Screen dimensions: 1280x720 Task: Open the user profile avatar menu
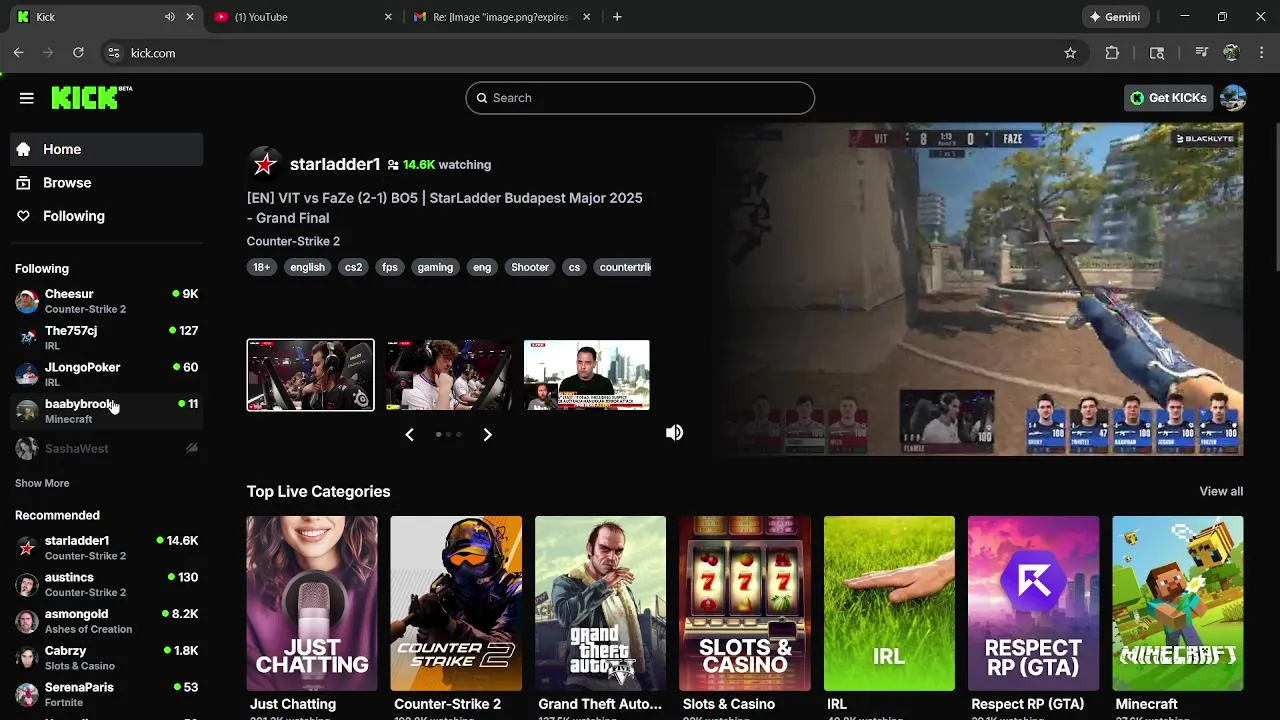[1233, 98]
